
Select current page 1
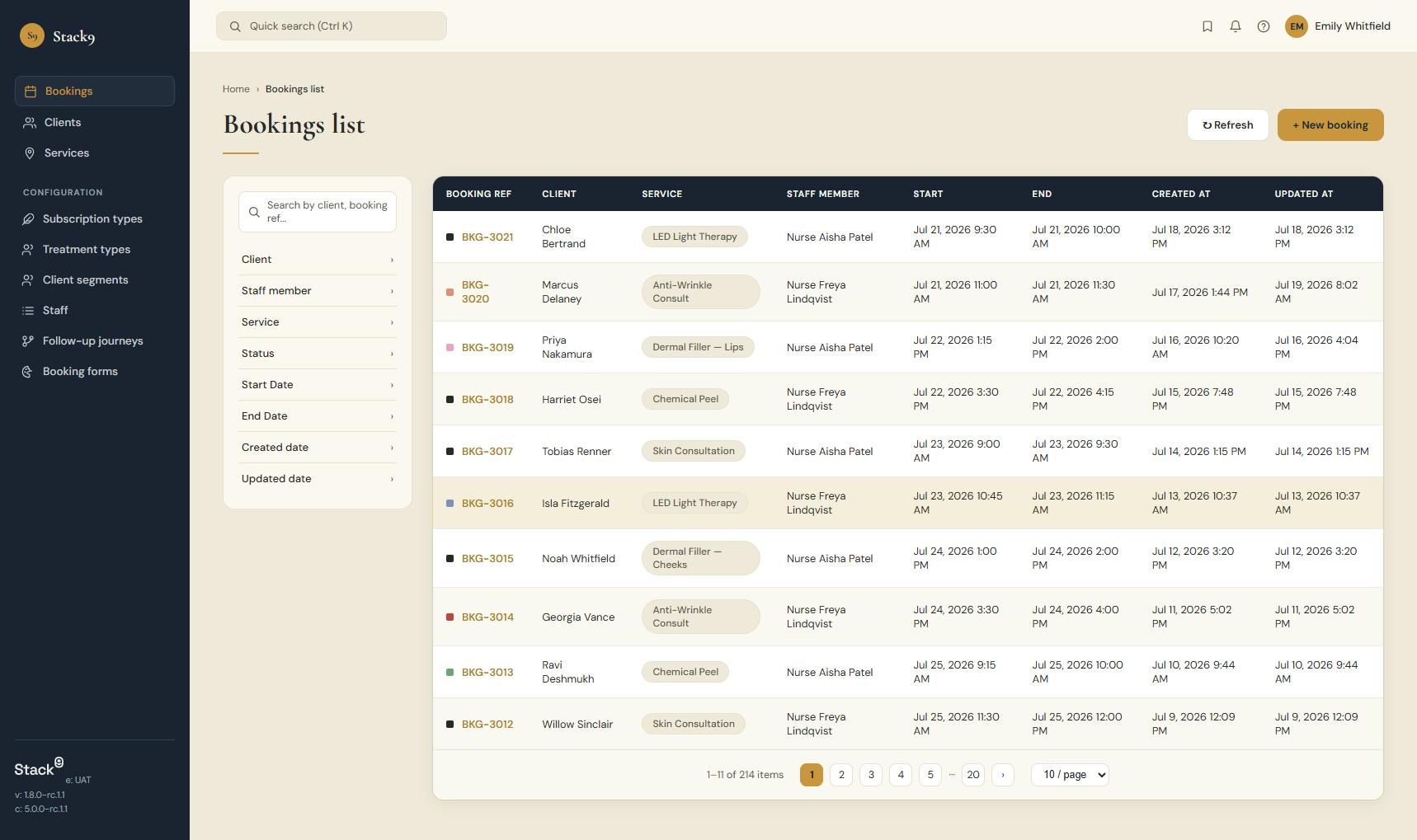[812, 775]
